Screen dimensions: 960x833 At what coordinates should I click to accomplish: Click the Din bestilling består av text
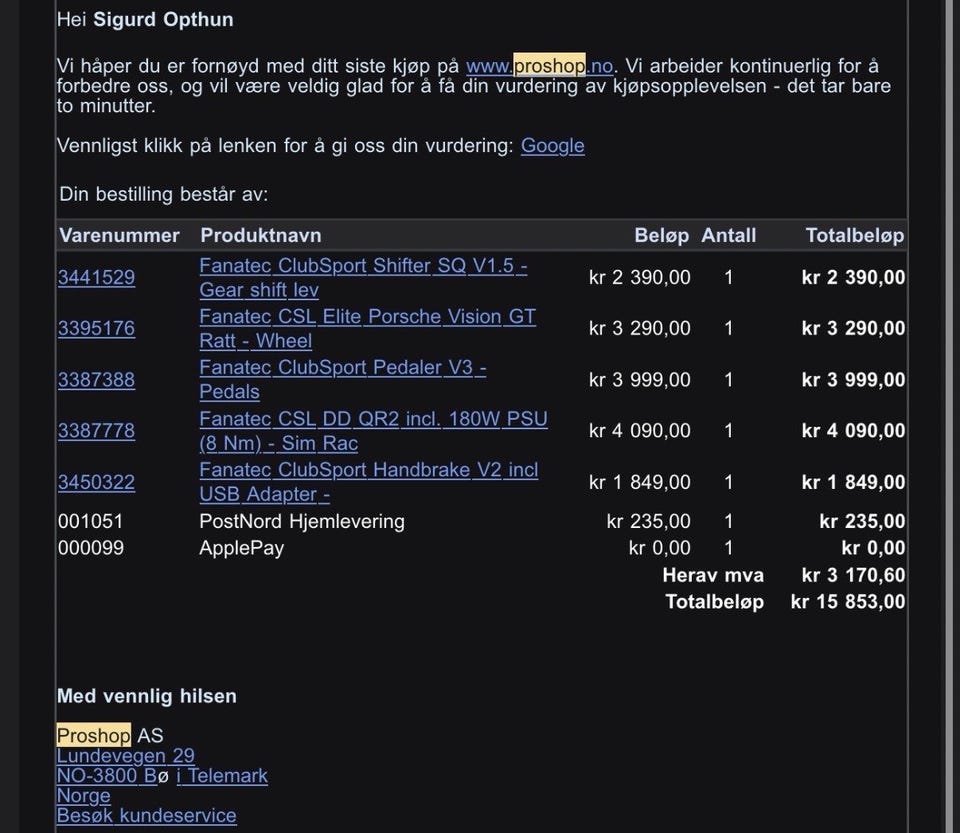coord(163,195)
